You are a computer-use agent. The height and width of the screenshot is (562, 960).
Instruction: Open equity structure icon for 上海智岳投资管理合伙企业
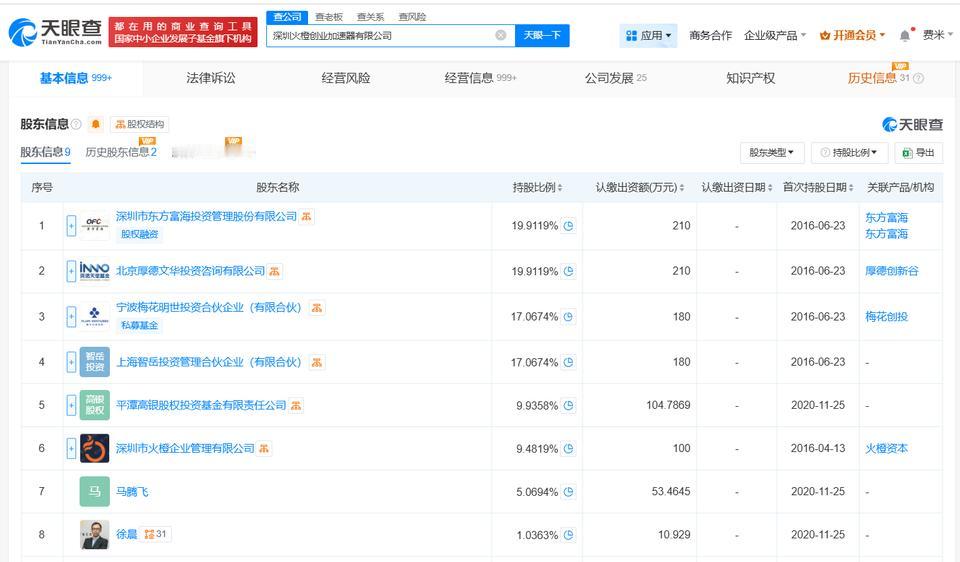[317, 362]
